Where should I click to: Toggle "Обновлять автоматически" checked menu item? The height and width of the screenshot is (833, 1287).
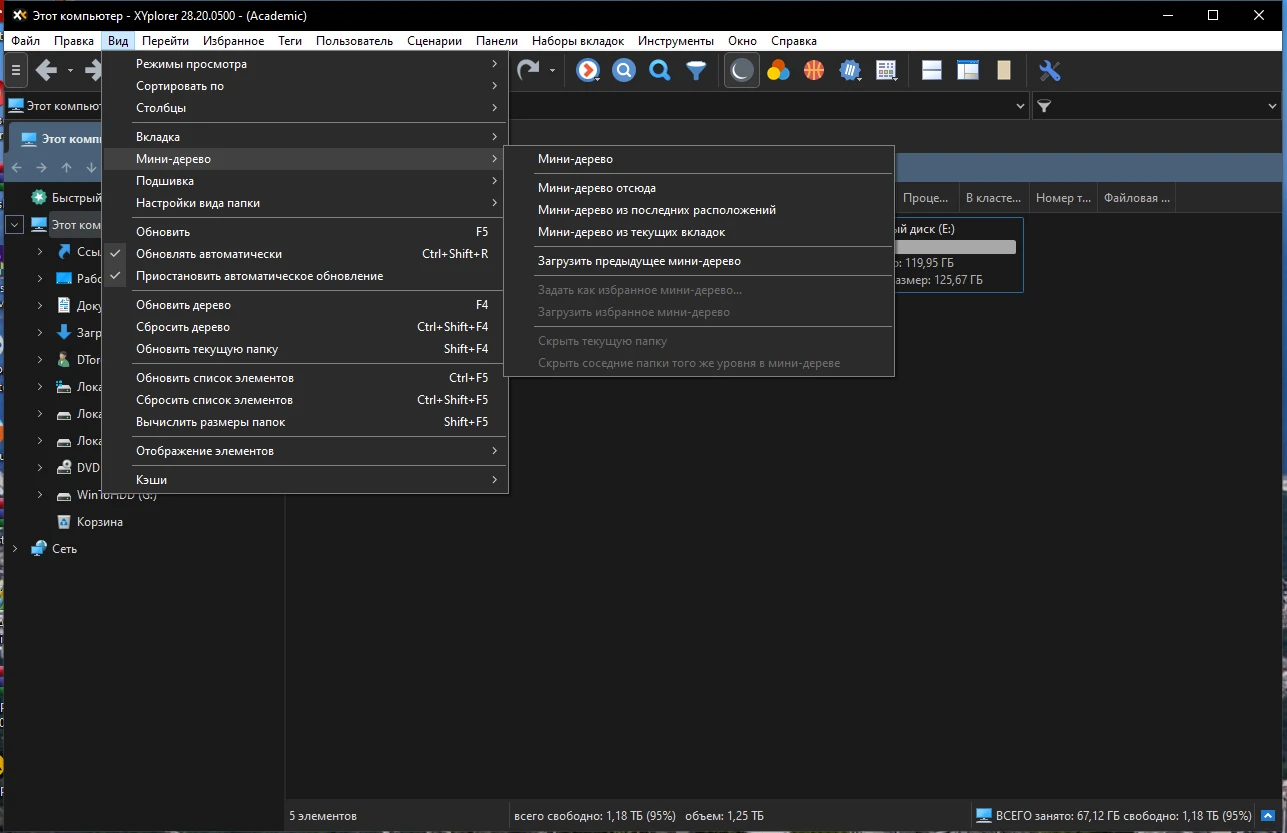coord(209,254)
